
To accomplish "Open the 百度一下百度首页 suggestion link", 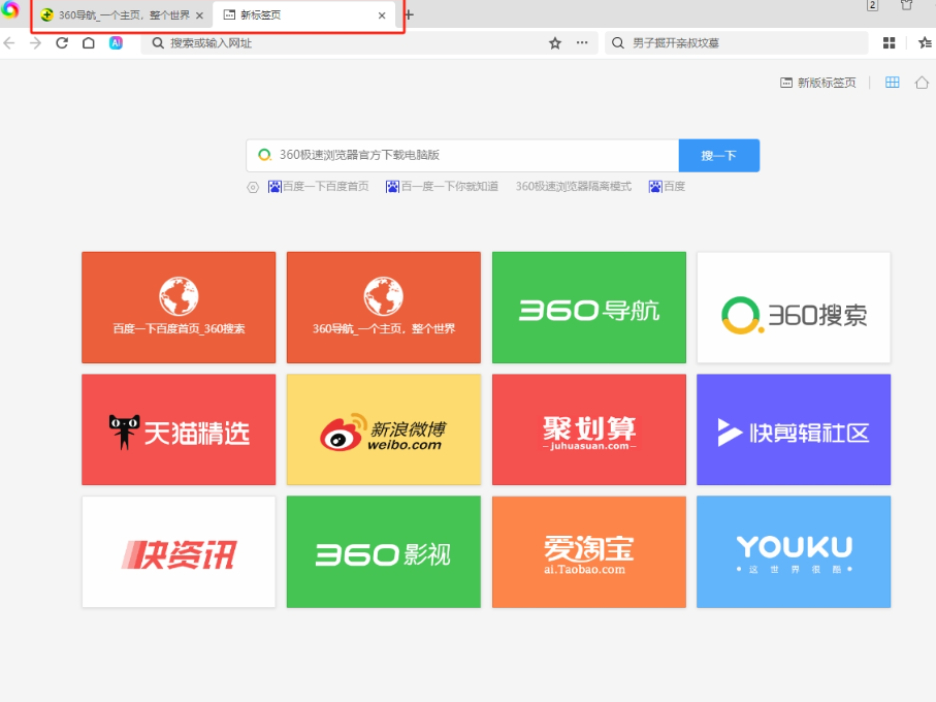I will tap(318, 187).
